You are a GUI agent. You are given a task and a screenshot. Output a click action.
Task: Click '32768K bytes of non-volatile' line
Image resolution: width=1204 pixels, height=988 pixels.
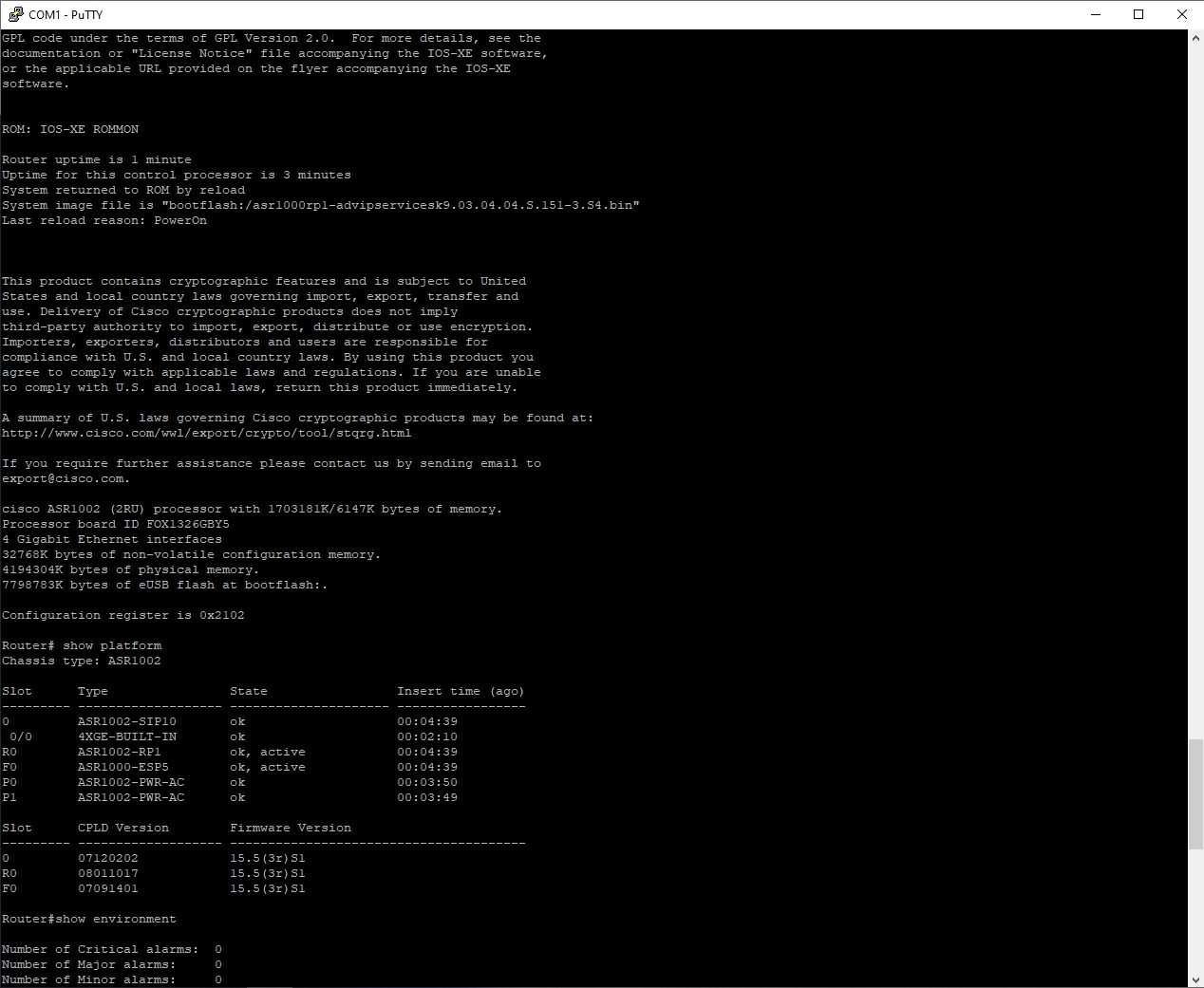(x=192, y=554)
